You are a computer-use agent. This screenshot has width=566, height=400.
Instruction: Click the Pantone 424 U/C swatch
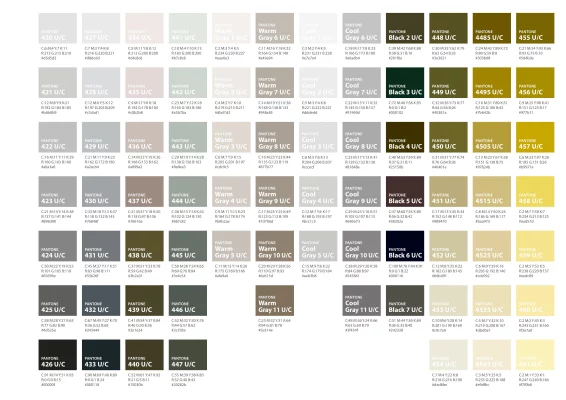58,246
